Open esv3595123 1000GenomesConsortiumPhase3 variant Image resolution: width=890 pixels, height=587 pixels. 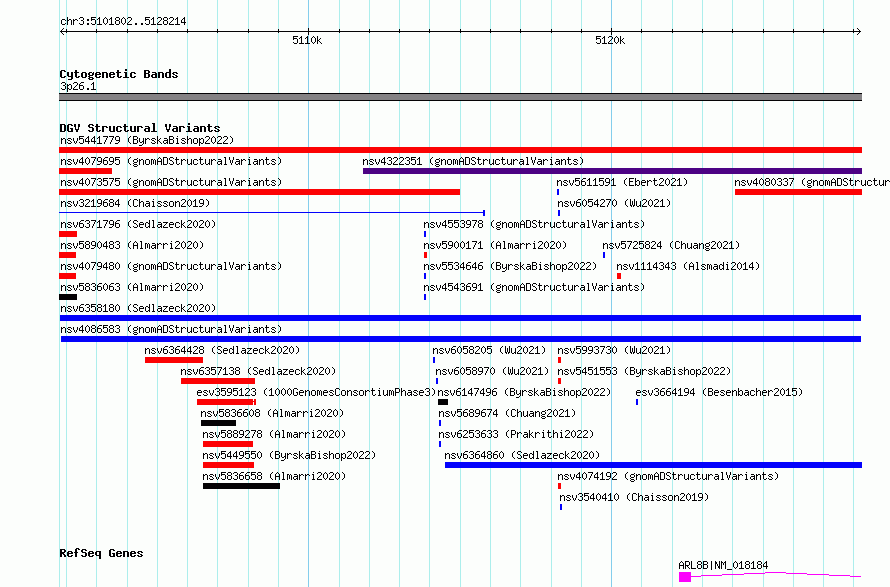pos(316,392)
